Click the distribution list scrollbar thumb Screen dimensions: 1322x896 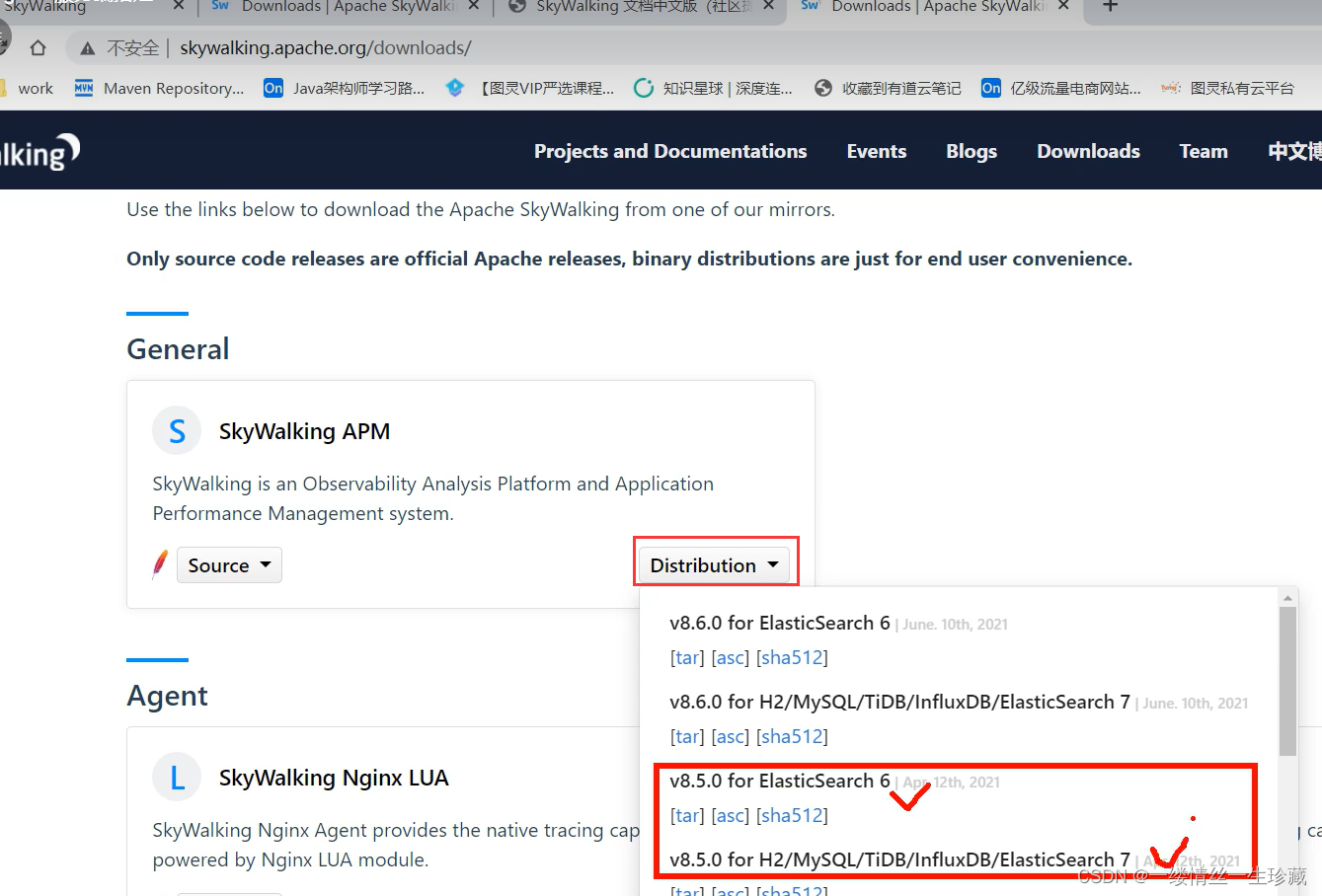tap(1287, 681)
